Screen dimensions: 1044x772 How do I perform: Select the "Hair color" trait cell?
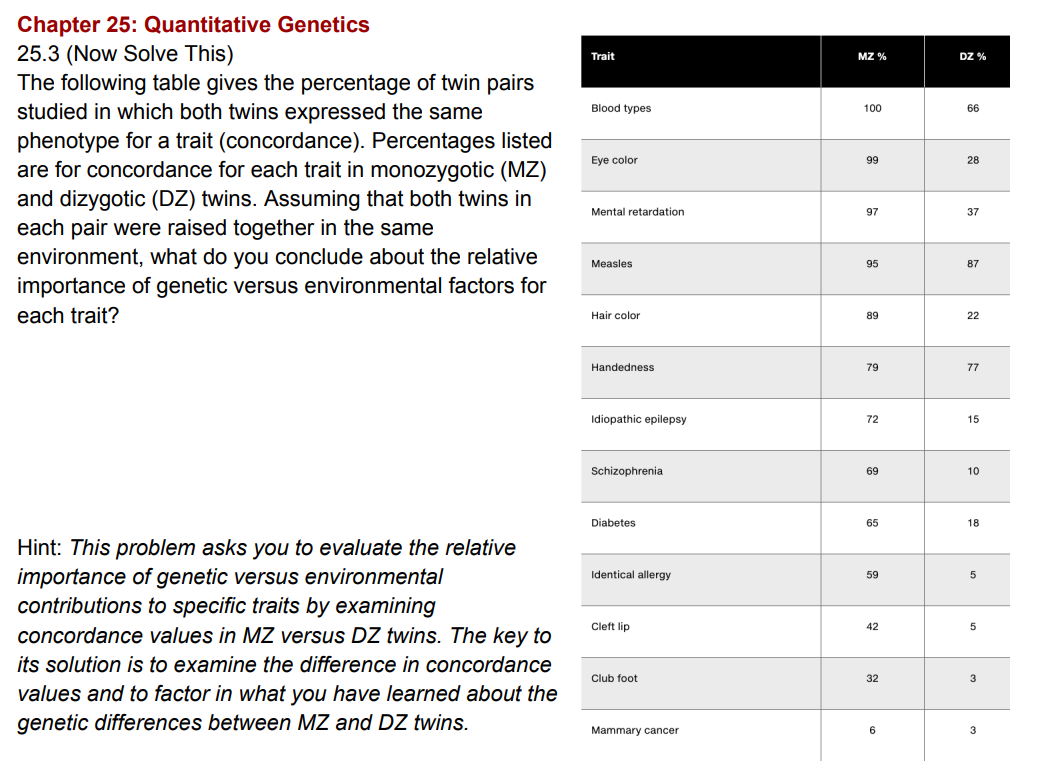tap(616, 316)
